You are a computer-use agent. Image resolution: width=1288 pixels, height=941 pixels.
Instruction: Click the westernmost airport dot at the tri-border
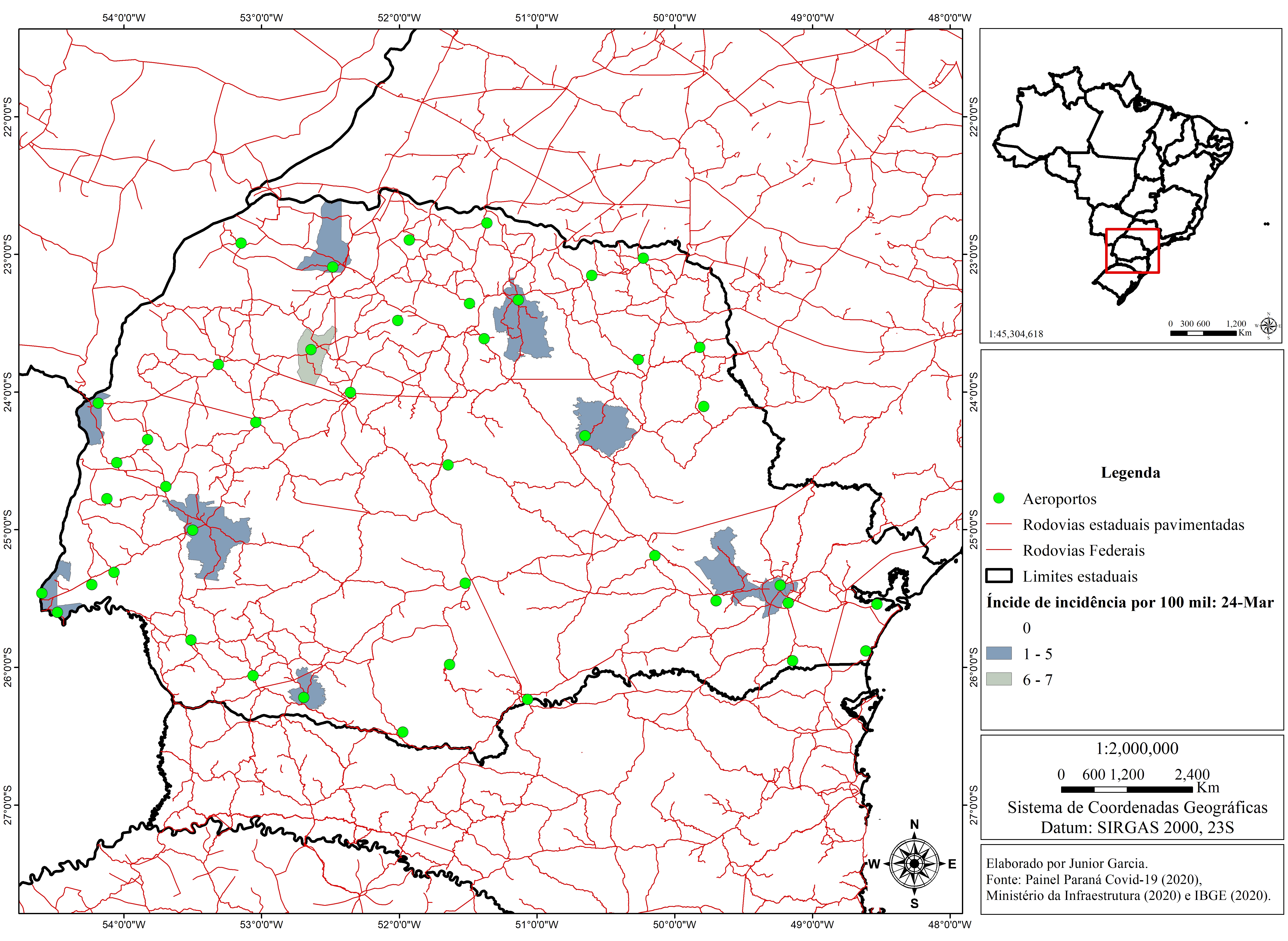tap(42, 594)
